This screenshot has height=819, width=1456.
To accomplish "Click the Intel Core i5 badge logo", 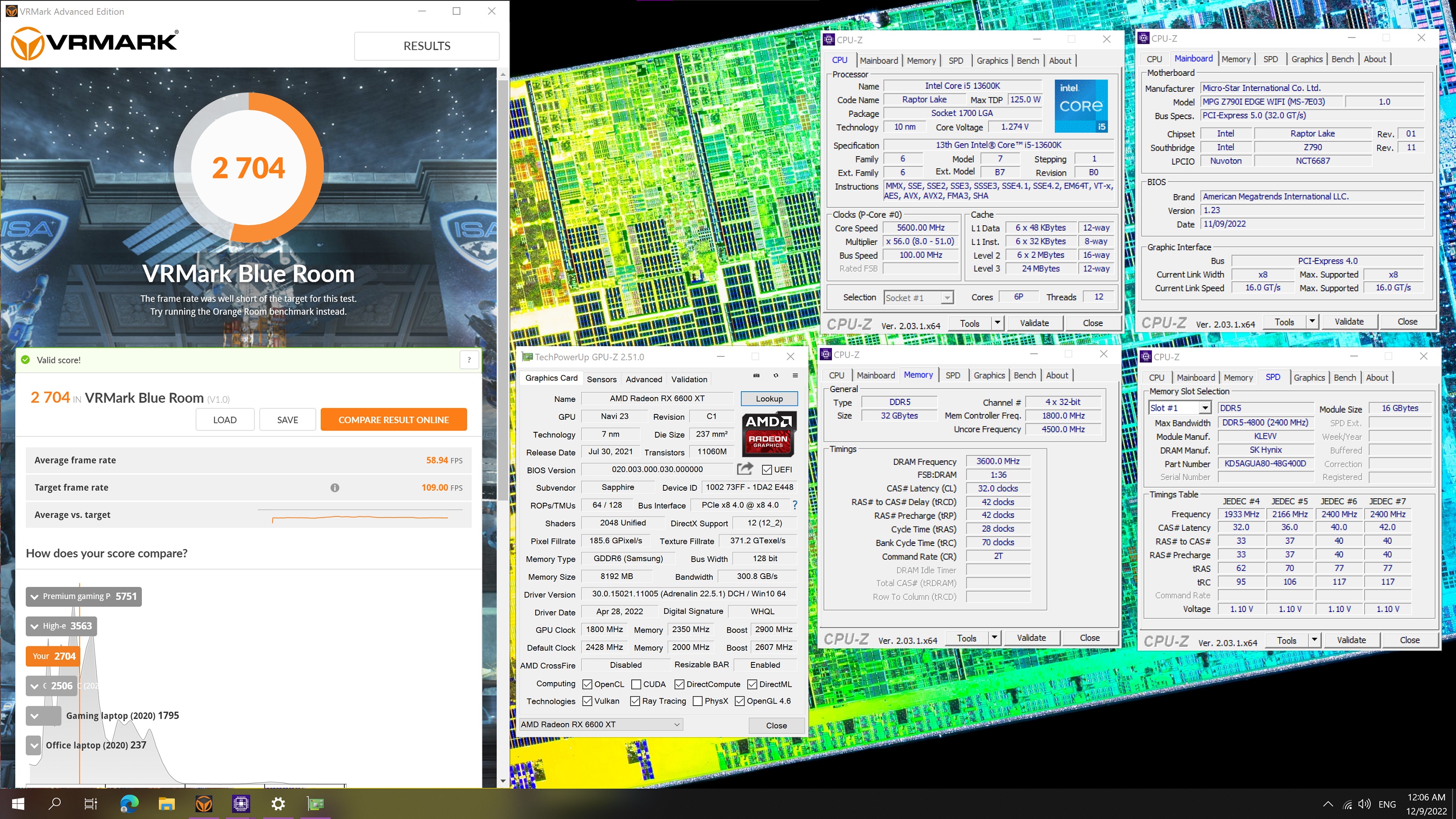I will [x=1081, y=106].
